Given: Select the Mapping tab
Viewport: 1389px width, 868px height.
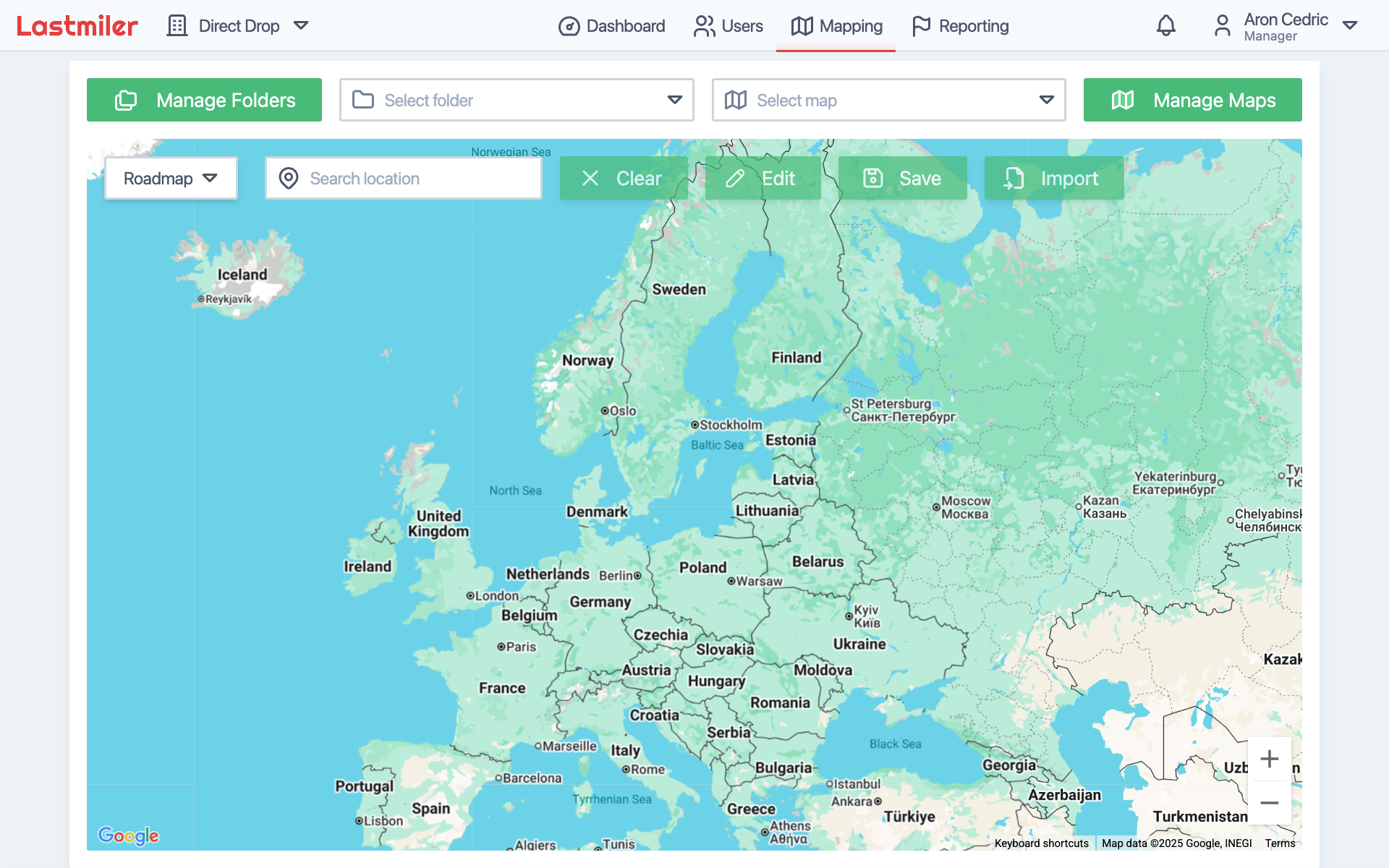Looking at the screenshot, I should click(x=836, y=26).
